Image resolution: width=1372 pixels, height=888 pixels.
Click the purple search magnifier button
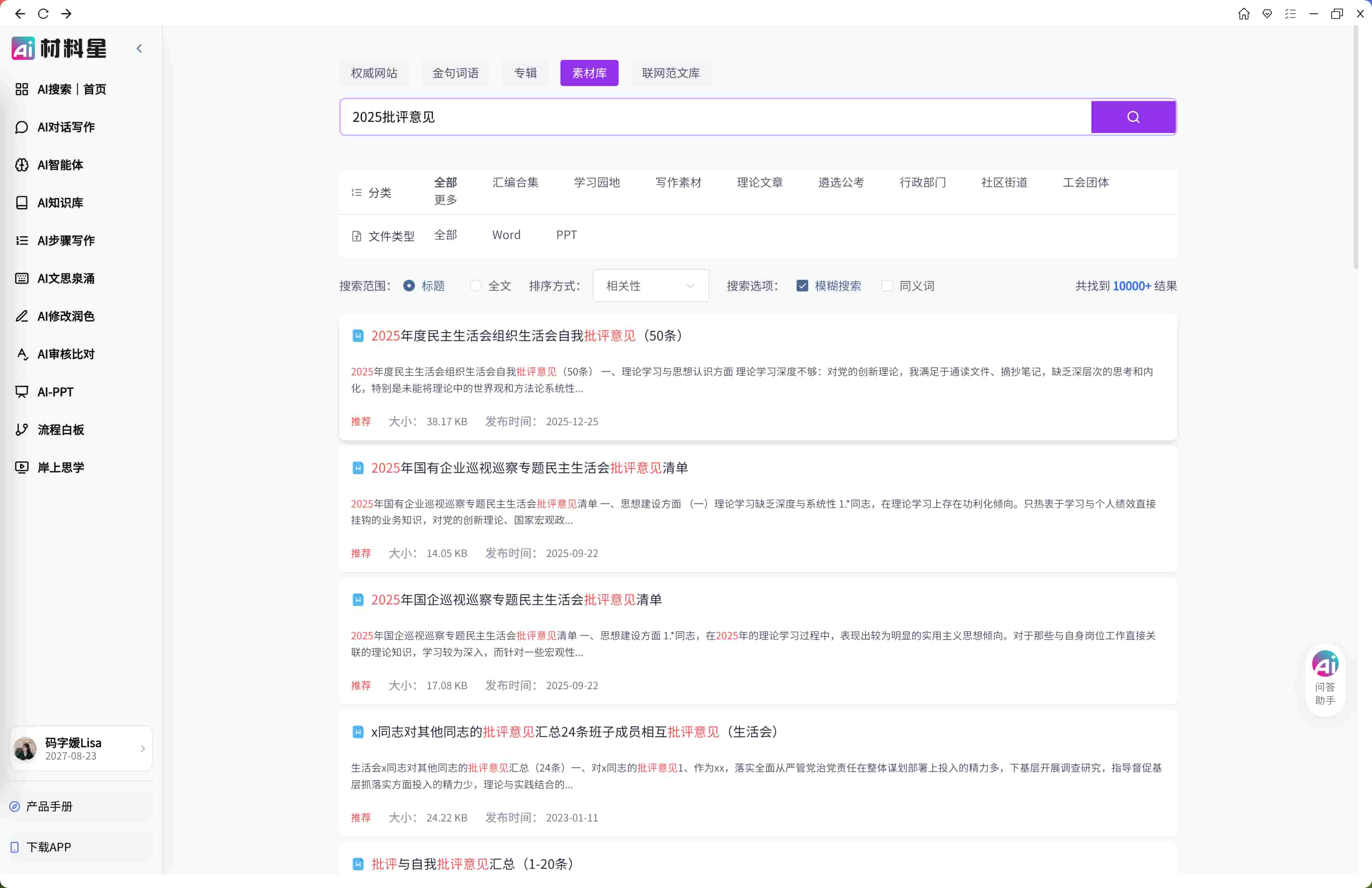(x=1133, y=117)
